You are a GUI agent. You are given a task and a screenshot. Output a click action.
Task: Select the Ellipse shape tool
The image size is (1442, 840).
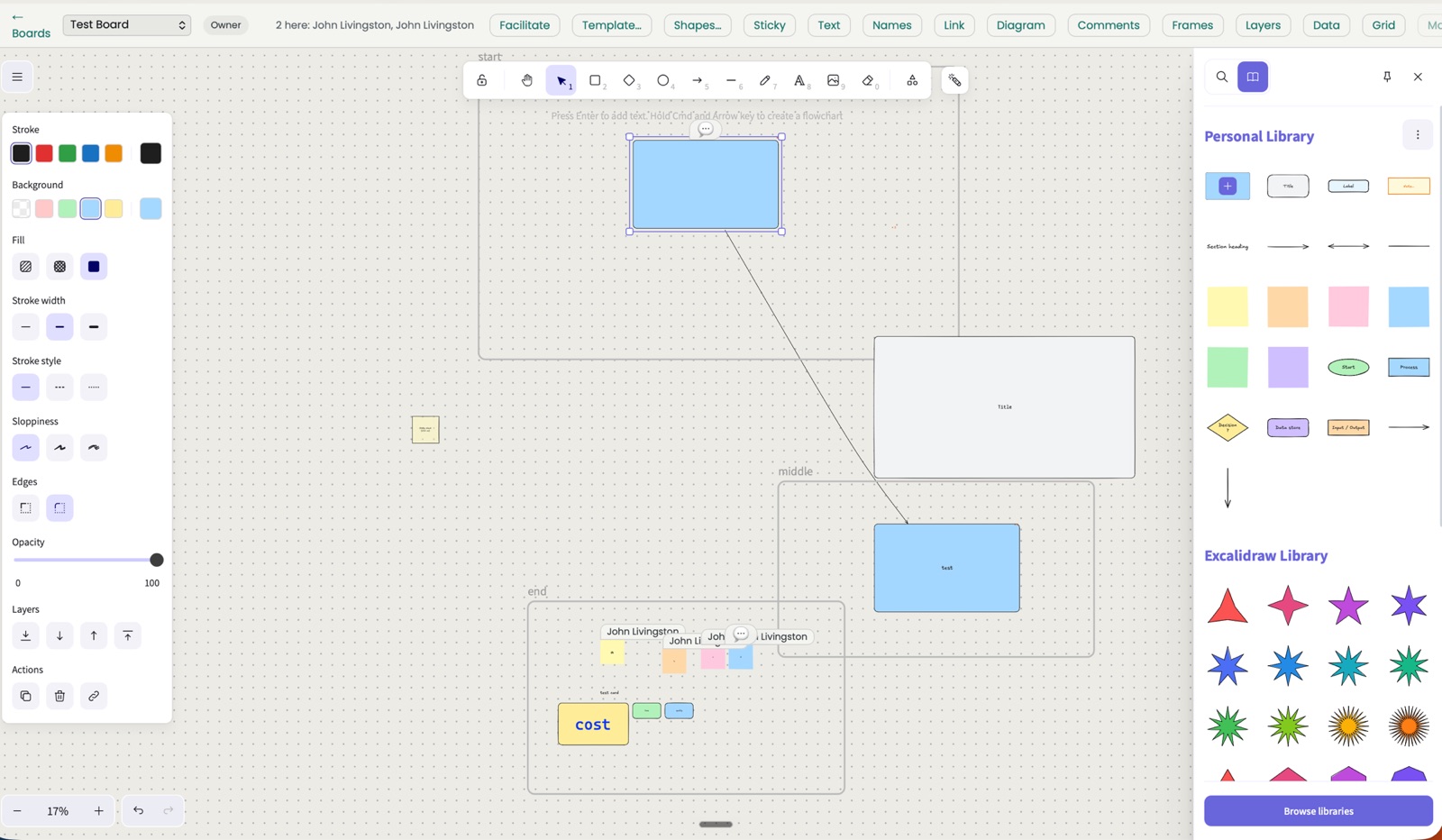(x=664, y=80)
